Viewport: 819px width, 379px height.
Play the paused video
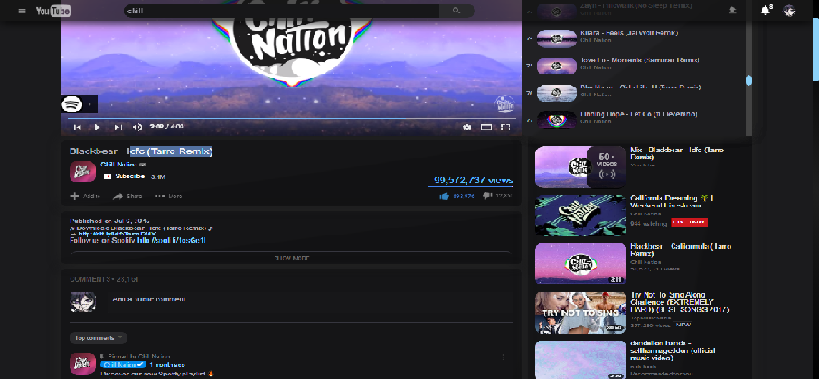(97, 127)
